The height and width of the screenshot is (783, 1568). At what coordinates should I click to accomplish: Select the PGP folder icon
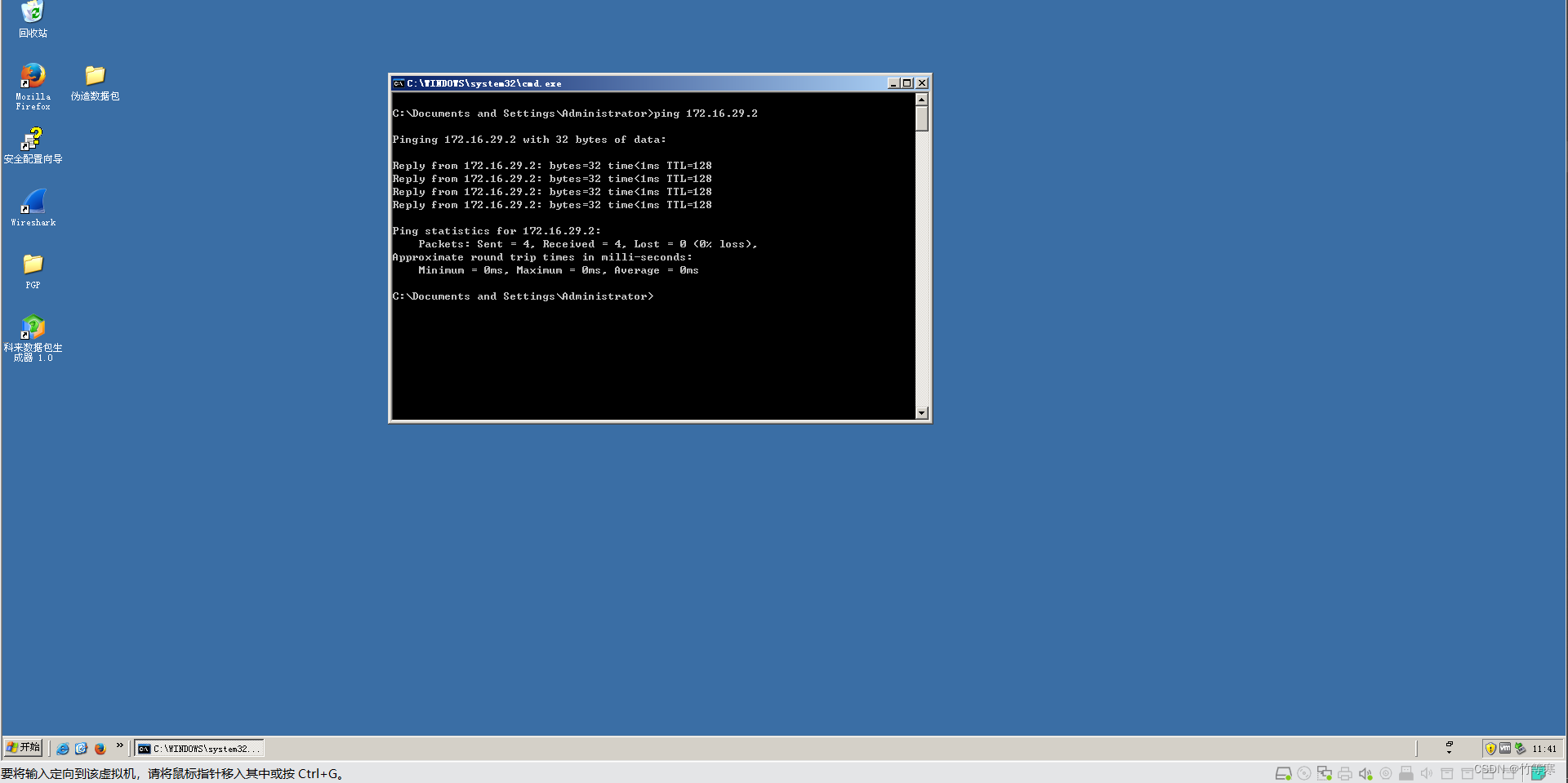[33, 271]
